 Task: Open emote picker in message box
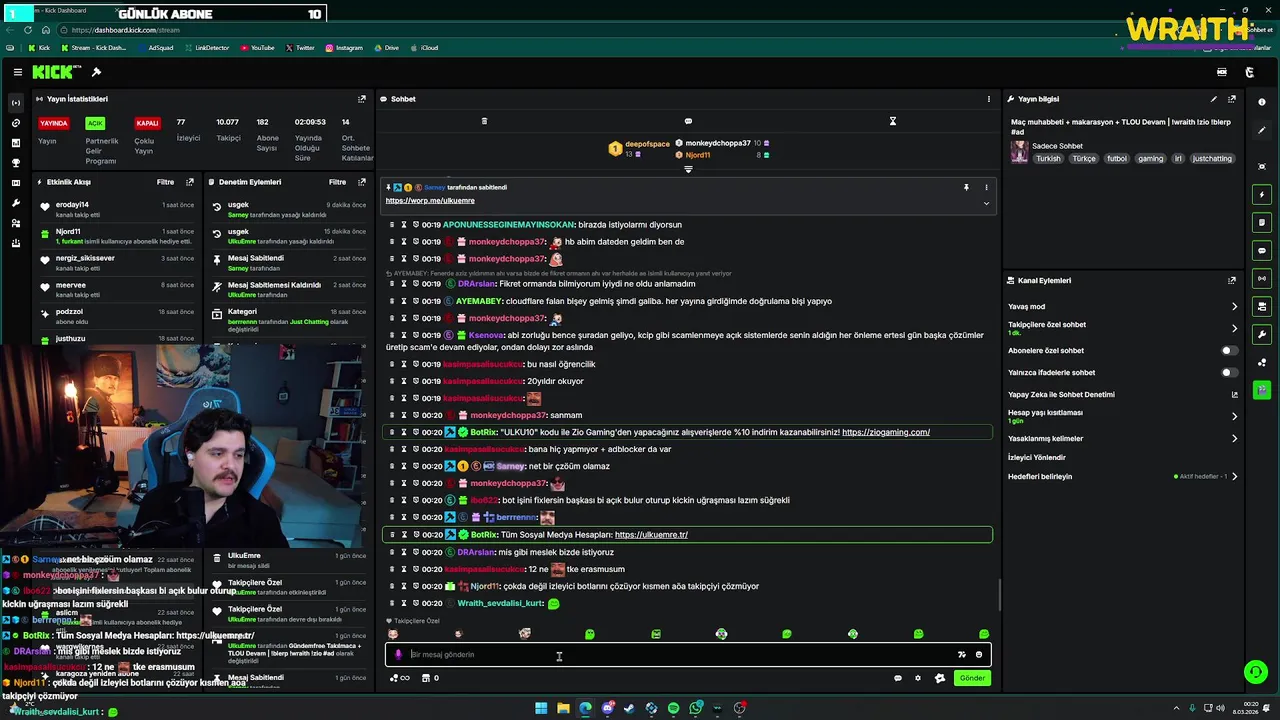(x=979, y=655)
